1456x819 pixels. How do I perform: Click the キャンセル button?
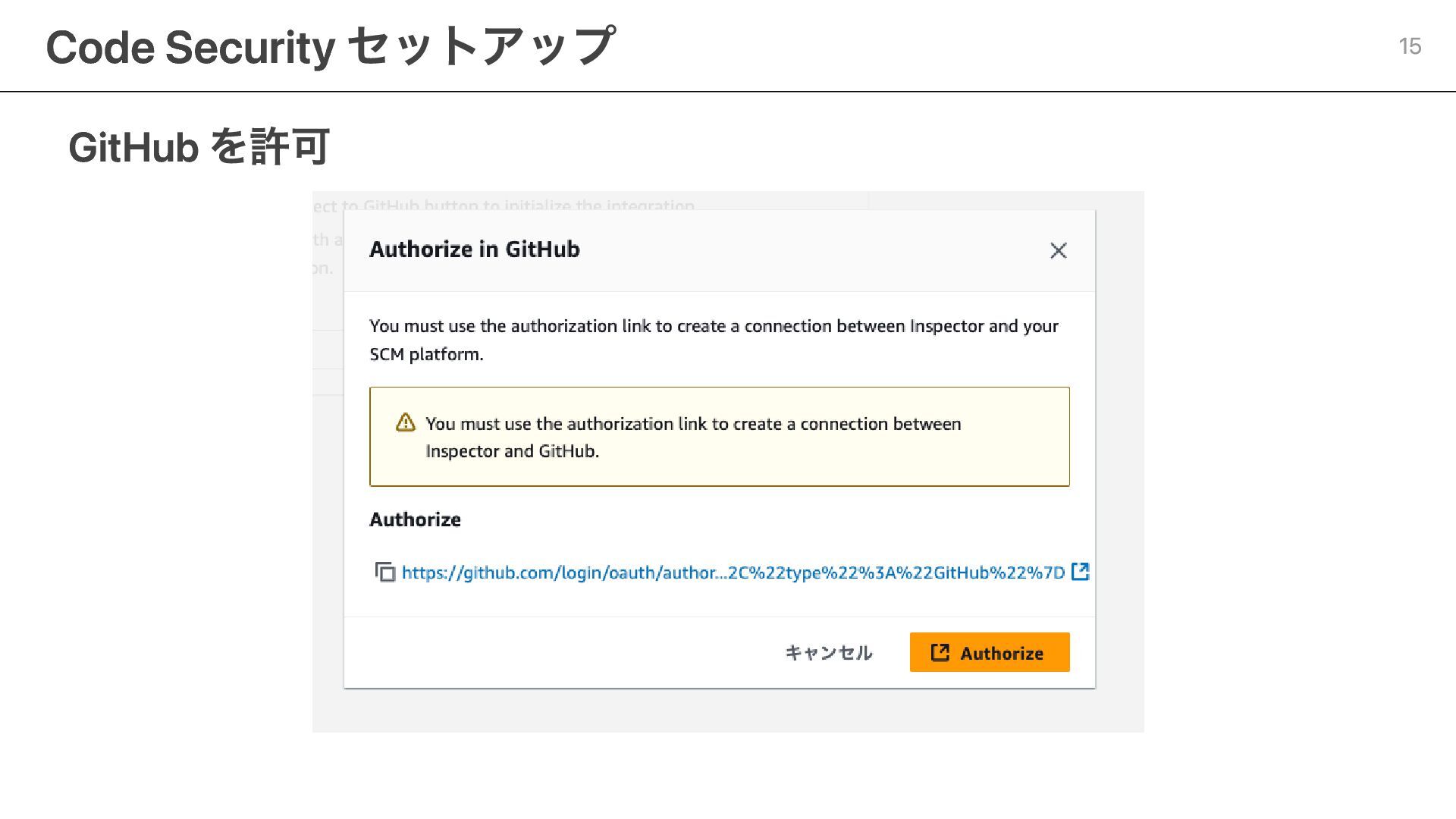tap(829, 652)
